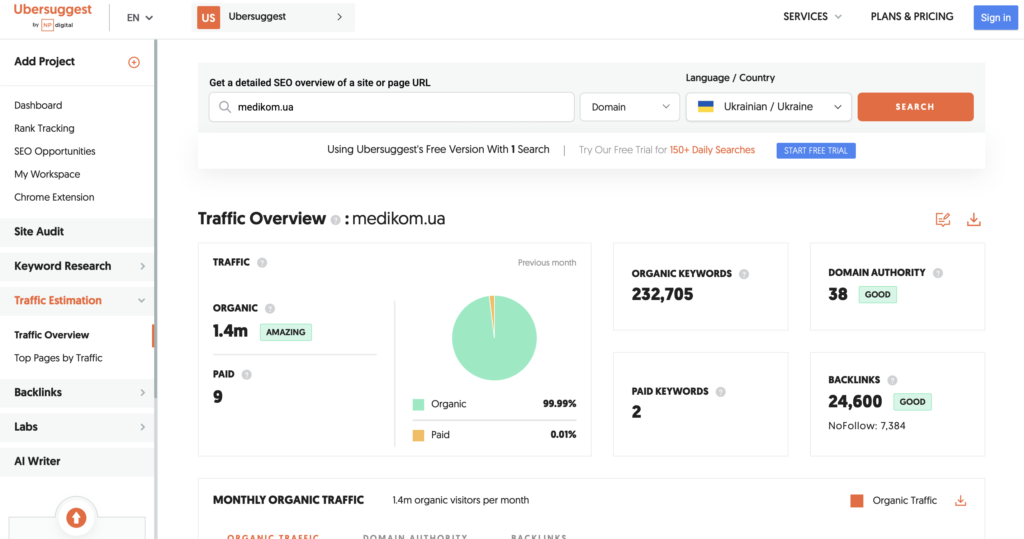Open SEO Opportunities in the sidebar
Viewport: 1024px width, 539px height.
[55, 151]
